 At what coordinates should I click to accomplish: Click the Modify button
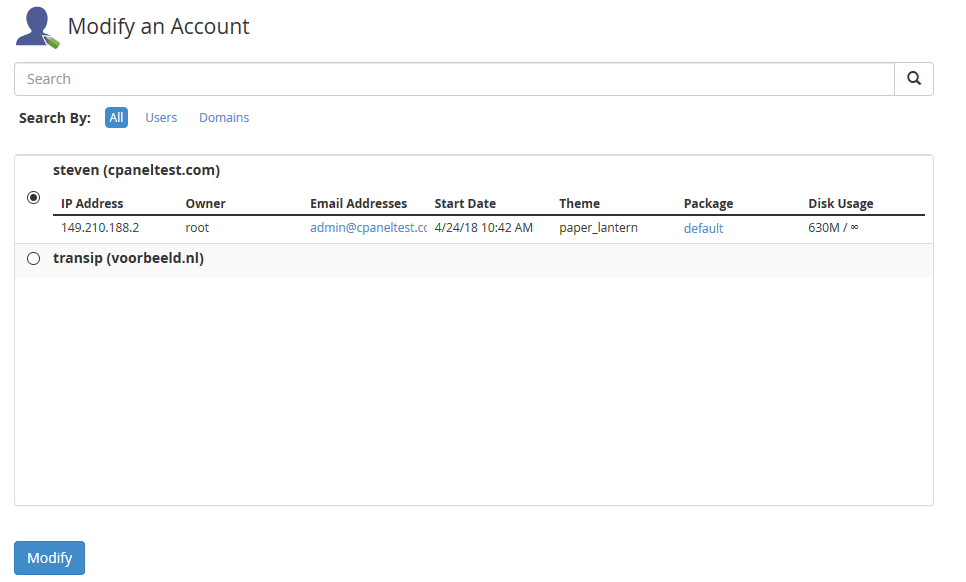pyautogui.click(x=49, y=558)
